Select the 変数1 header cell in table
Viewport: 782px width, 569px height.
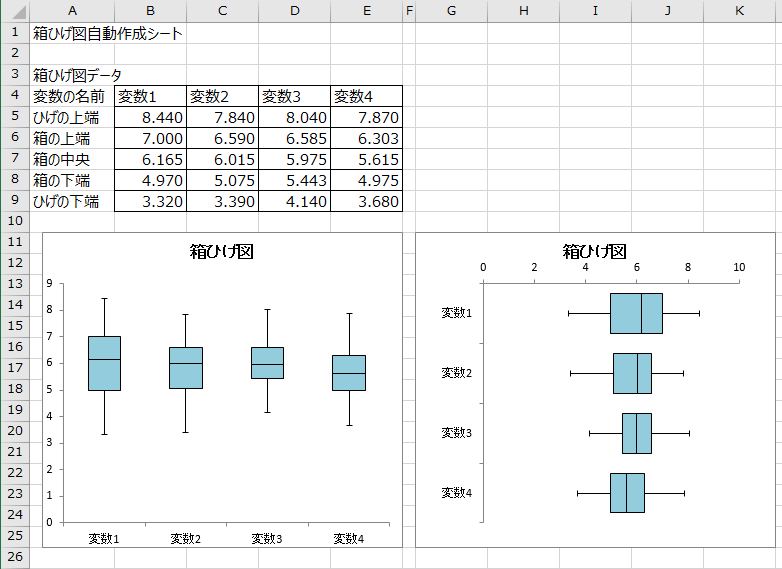(x=151, y=96)
